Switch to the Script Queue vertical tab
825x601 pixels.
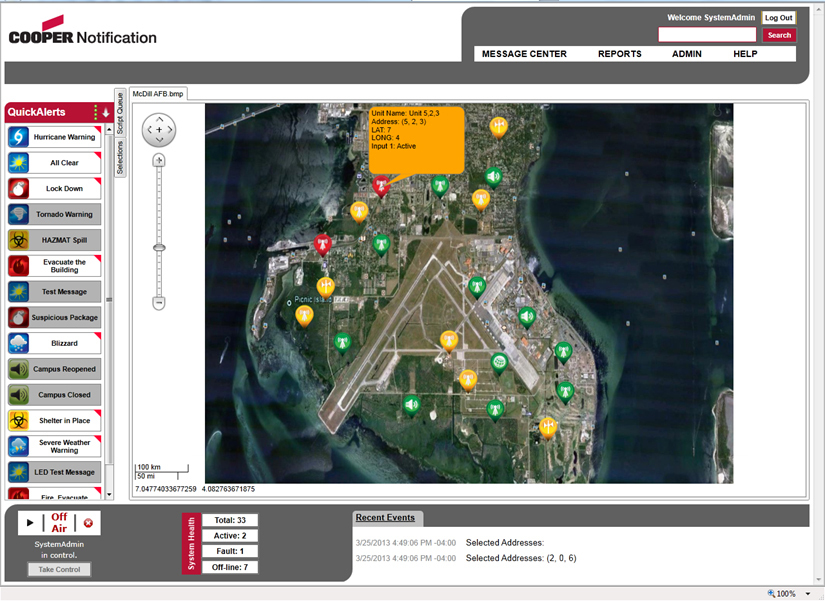(x=120, y=113)
